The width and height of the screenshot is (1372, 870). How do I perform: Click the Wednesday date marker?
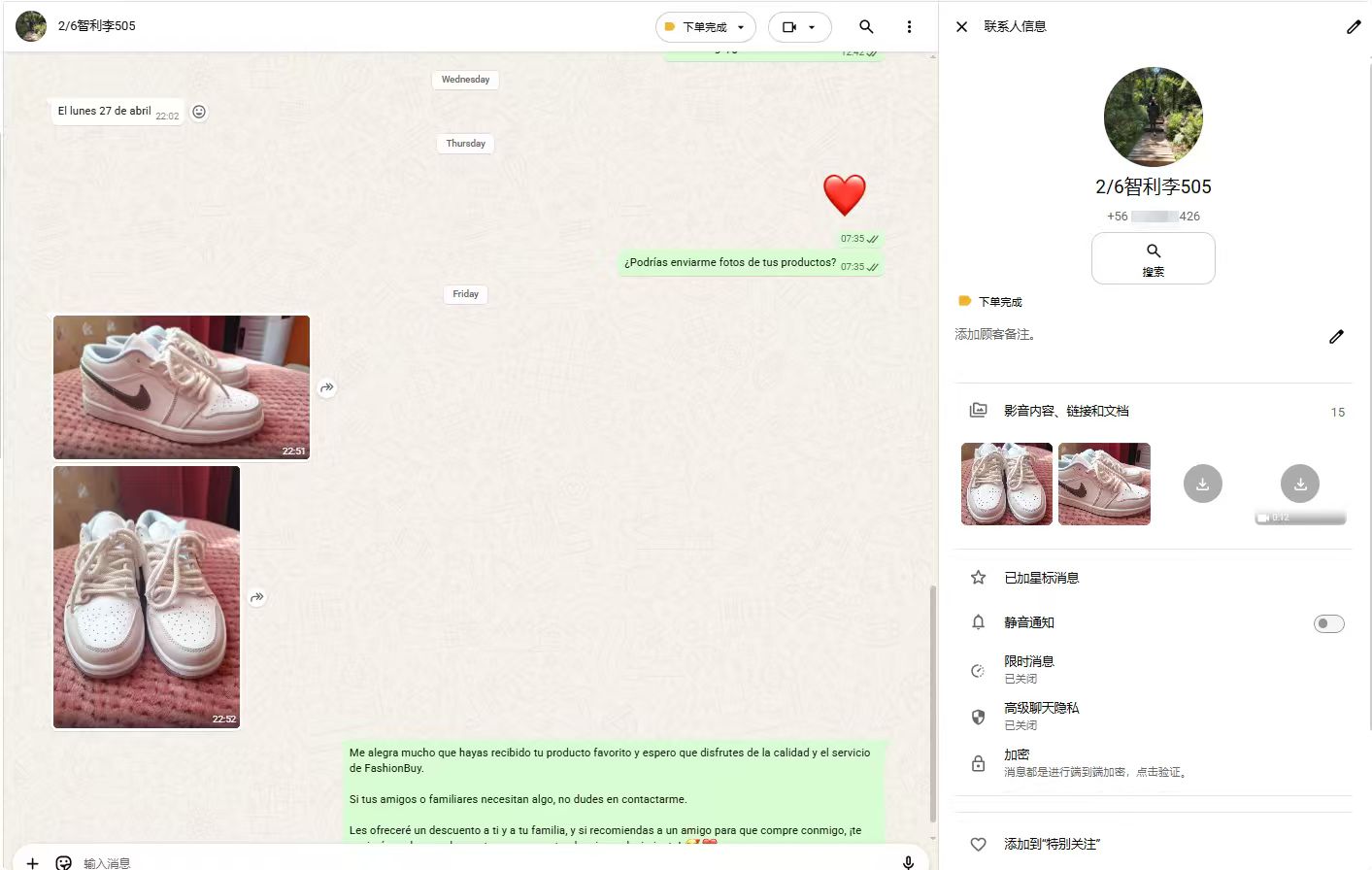(465, 80)
